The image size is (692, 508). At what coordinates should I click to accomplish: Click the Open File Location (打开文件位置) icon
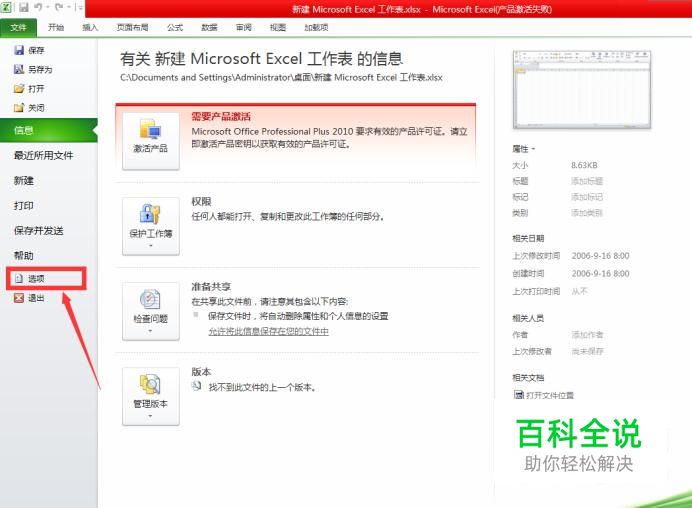pyautogui.click(x=519, y=395)
